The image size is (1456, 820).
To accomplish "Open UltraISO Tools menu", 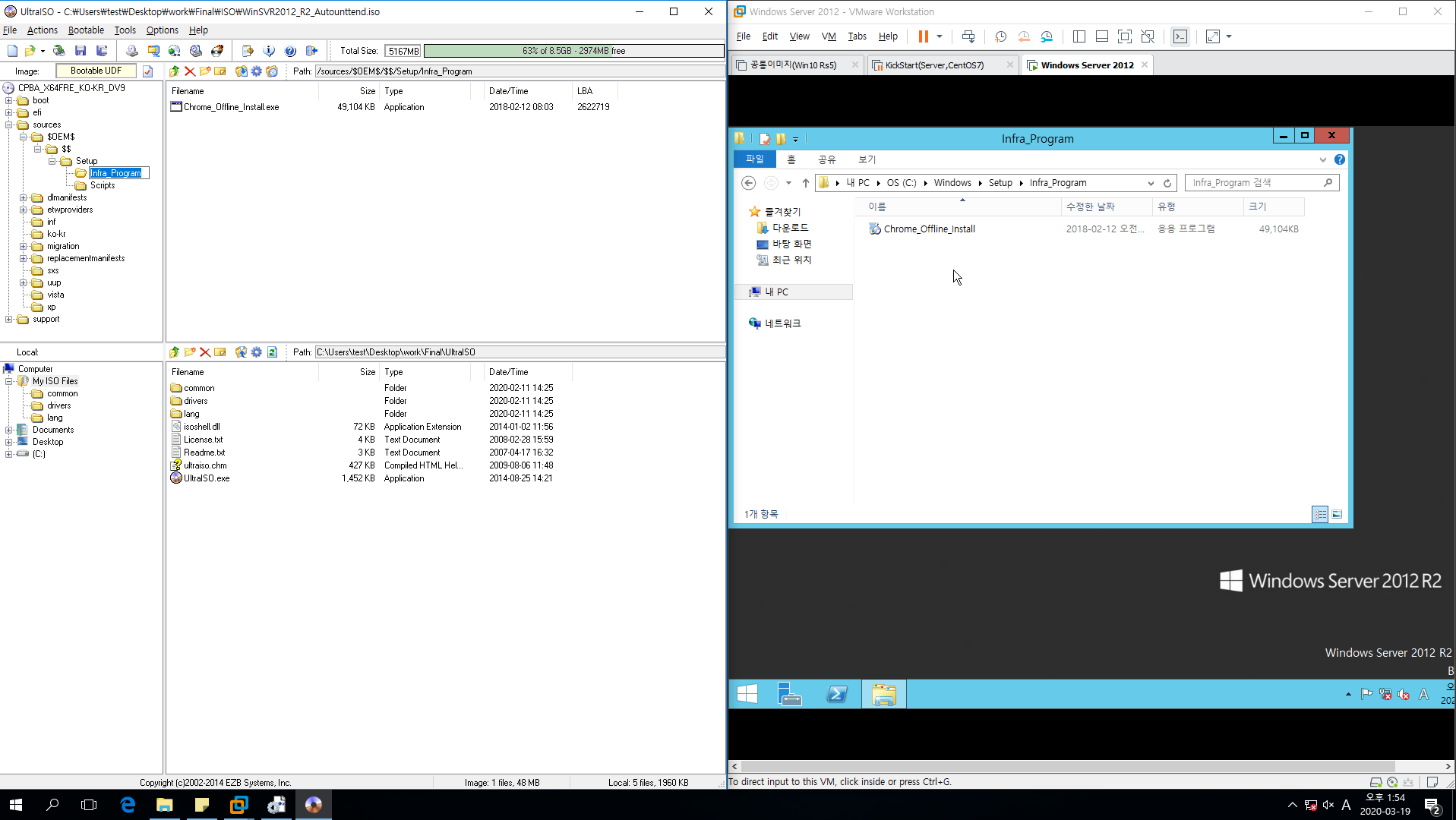I will tap(125, 30).
